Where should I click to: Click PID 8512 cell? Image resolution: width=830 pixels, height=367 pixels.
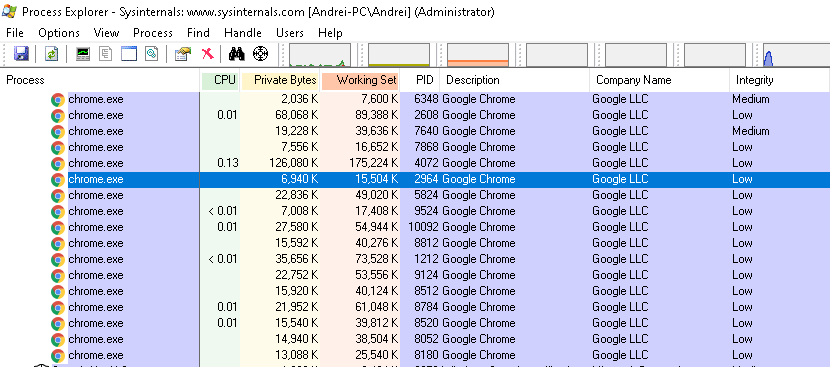point(426,291)
